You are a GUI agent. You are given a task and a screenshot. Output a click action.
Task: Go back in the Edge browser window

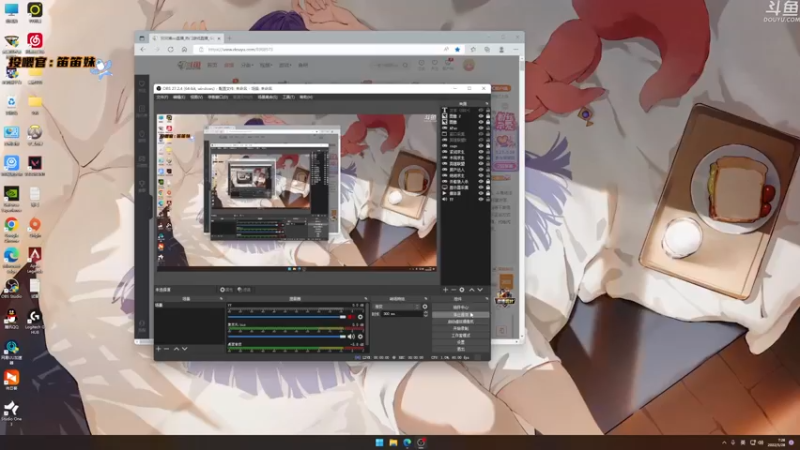point(143,49)
